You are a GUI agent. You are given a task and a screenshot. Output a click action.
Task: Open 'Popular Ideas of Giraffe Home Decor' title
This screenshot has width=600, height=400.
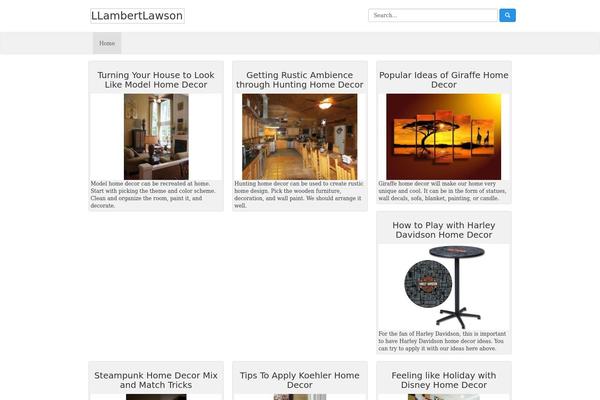[x=443, y=80]
